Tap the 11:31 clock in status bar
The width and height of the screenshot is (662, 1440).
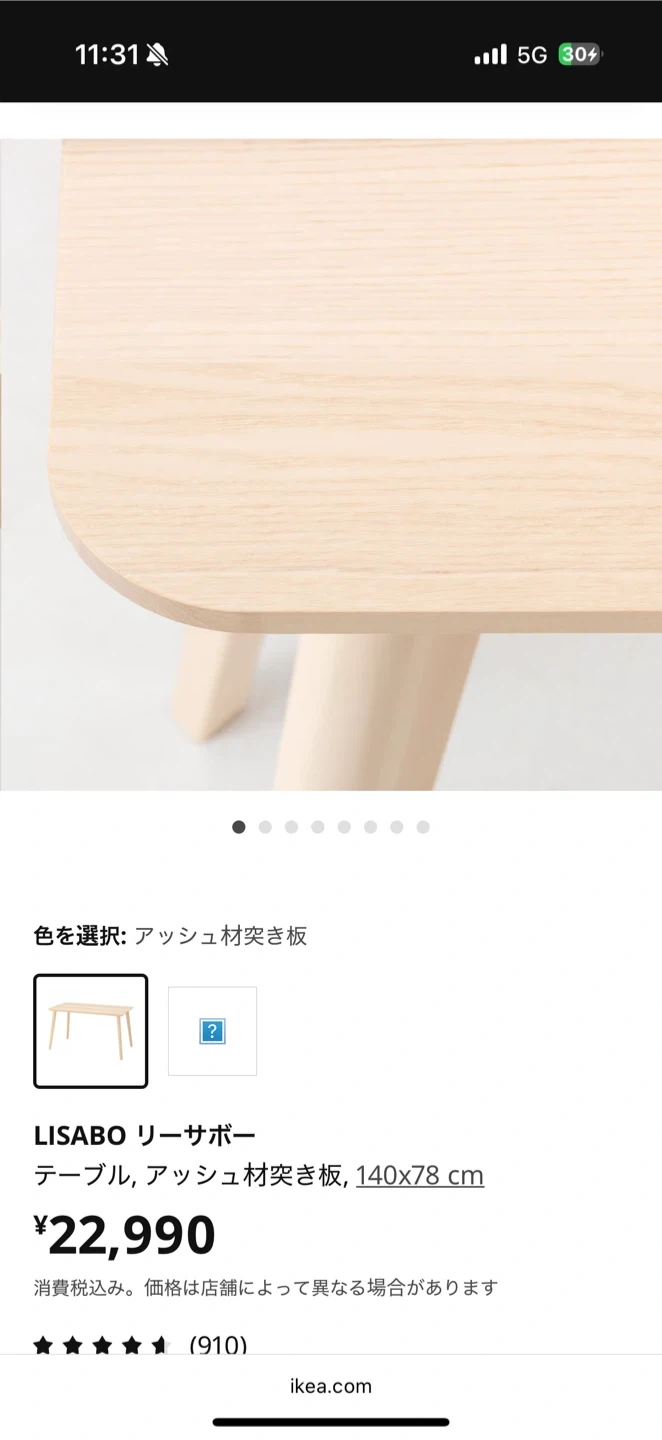(106, 55)
